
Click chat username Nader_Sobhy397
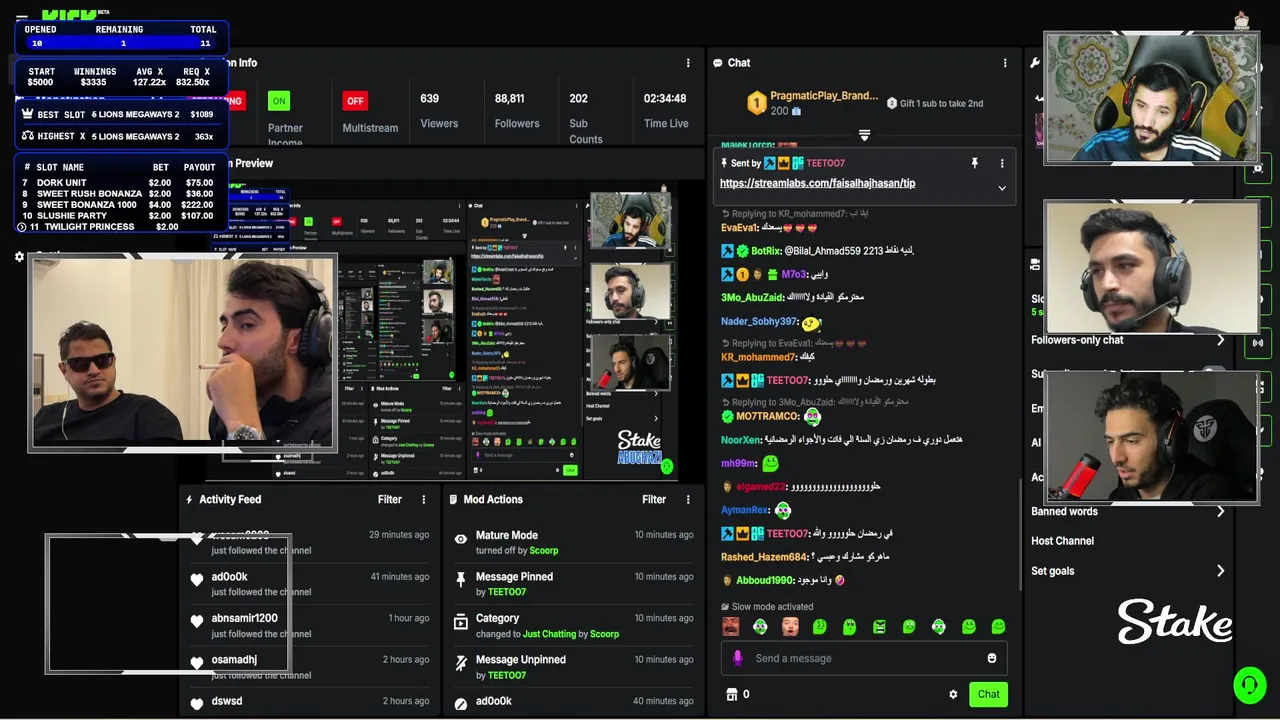(758, 322)
